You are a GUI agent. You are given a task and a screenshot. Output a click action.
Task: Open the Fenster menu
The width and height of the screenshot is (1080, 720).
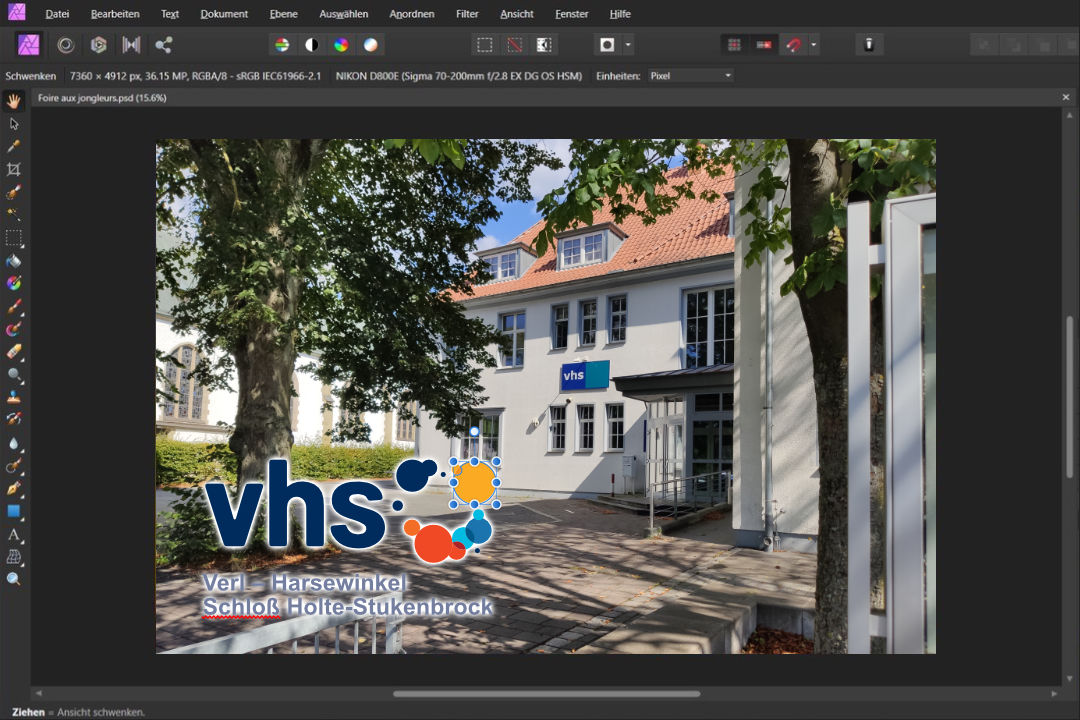point(572,14)
